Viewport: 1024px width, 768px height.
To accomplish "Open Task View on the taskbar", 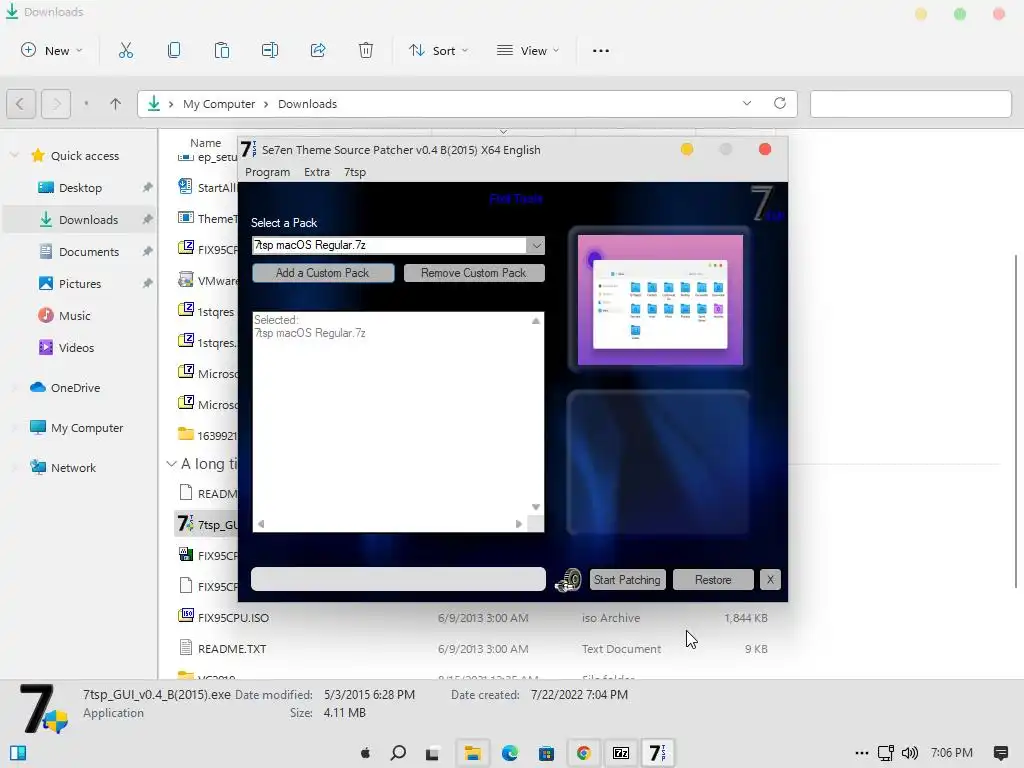I will [x=432, y=754].
